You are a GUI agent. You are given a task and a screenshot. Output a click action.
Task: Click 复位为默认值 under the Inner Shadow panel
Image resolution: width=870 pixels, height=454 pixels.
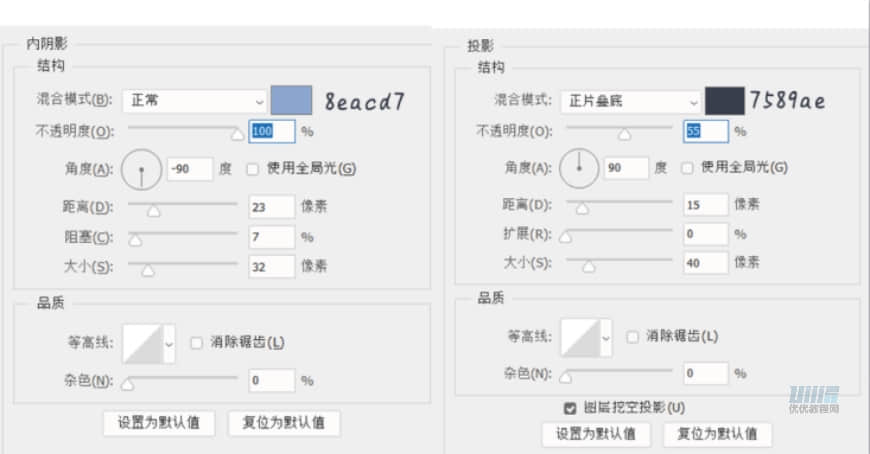[284, 423]
